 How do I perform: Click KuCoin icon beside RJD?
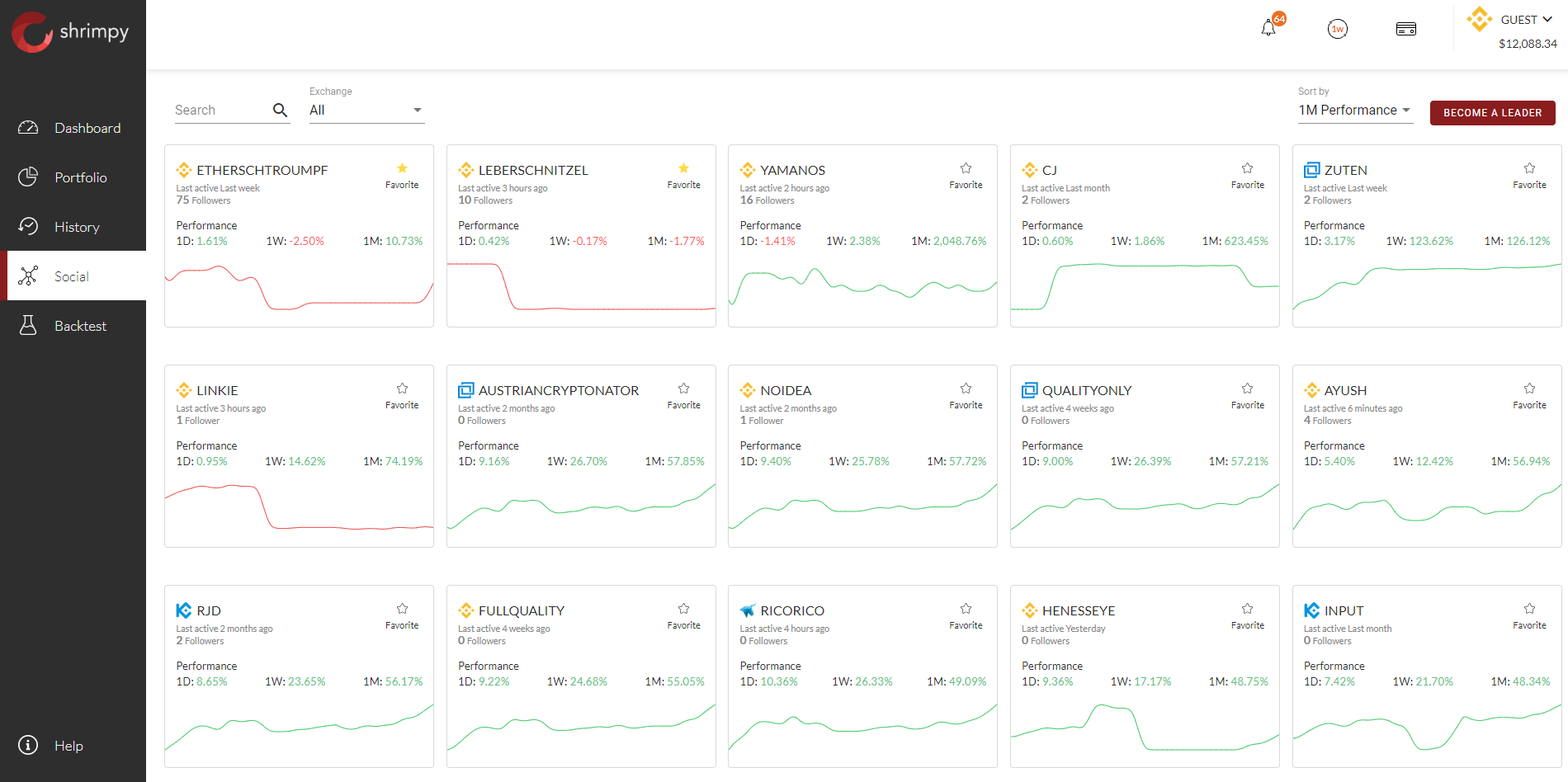tap(184, 610)
